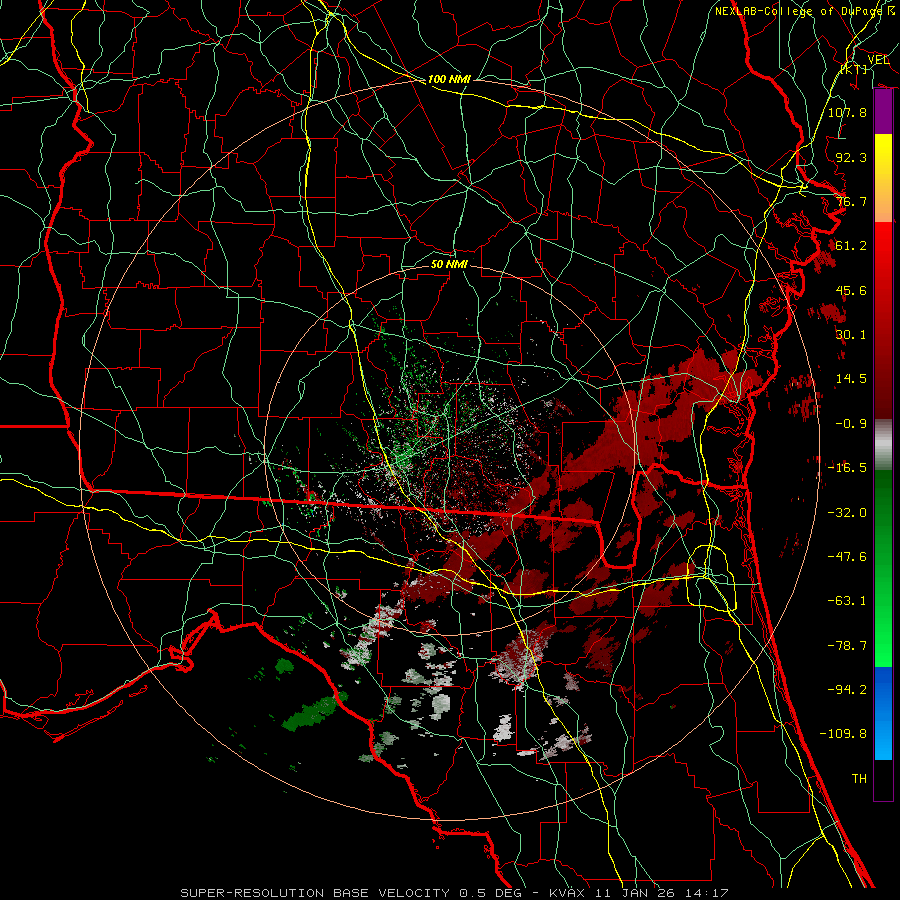Click the 45.6 velocity scale value
The image size is (900, 900).
851,290
